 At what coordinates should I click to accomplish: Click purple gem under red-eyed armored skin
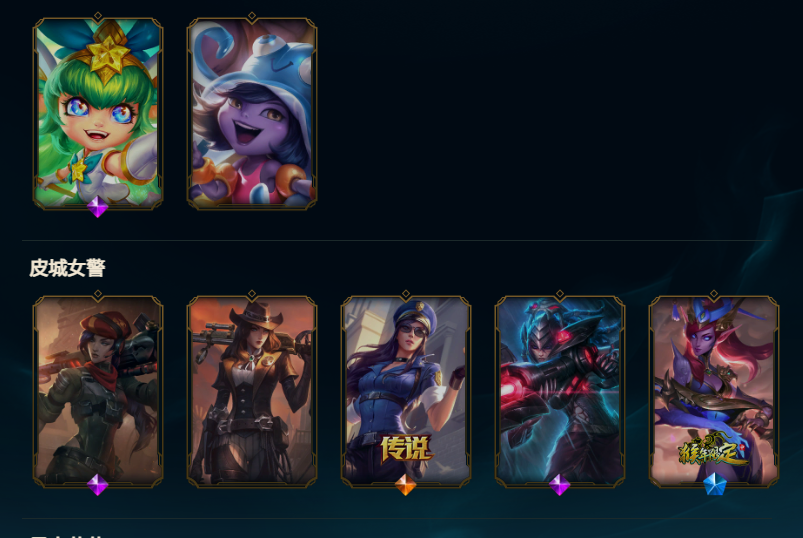click(x=560, y=485)
